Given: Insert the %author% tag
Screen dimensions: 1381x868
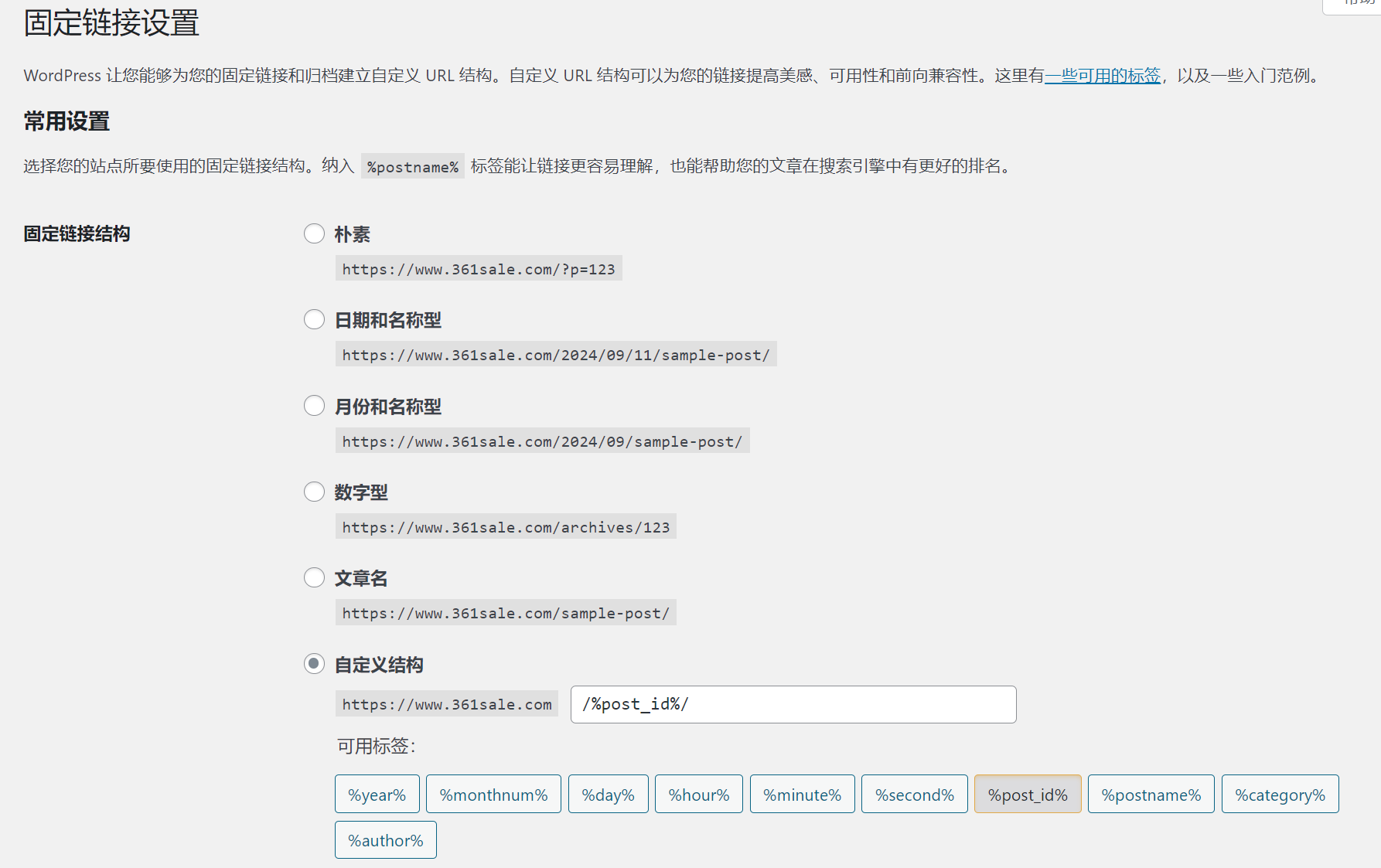Looking at the screenshot, I should point(385,839).
